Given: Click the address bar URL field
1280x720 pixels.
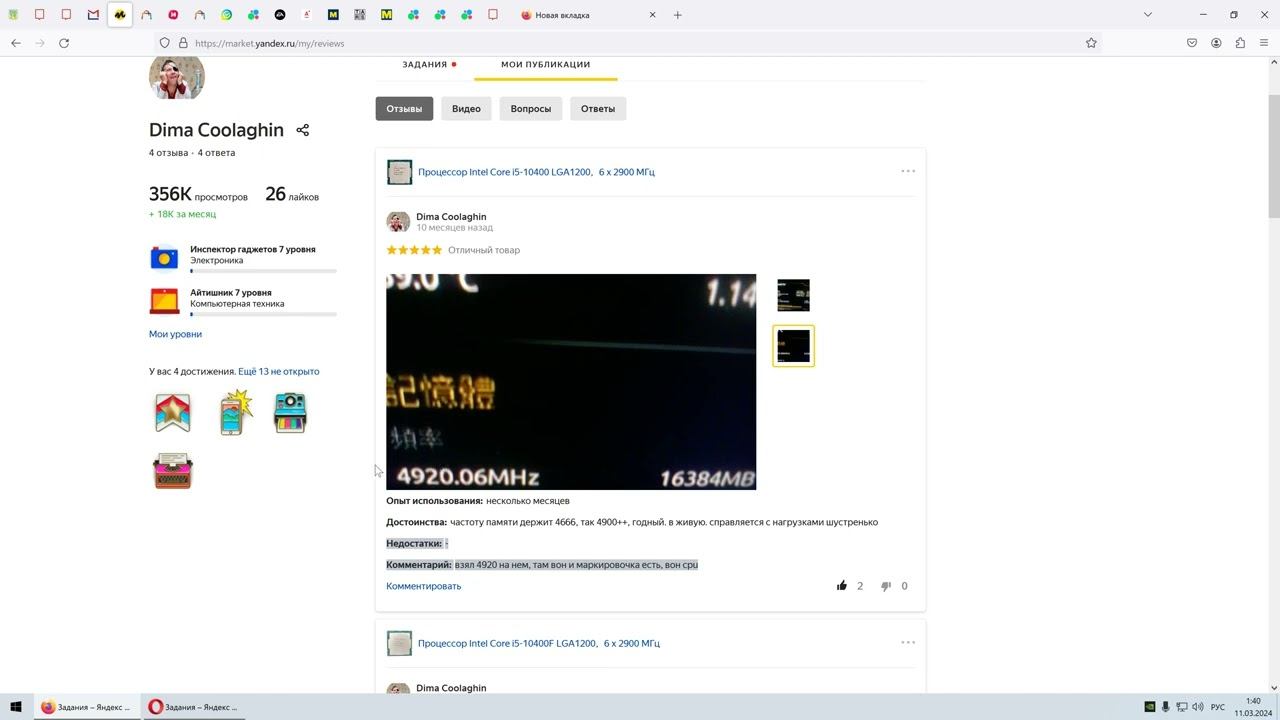Looking at the screenshot, I should (x=630, y=43).
